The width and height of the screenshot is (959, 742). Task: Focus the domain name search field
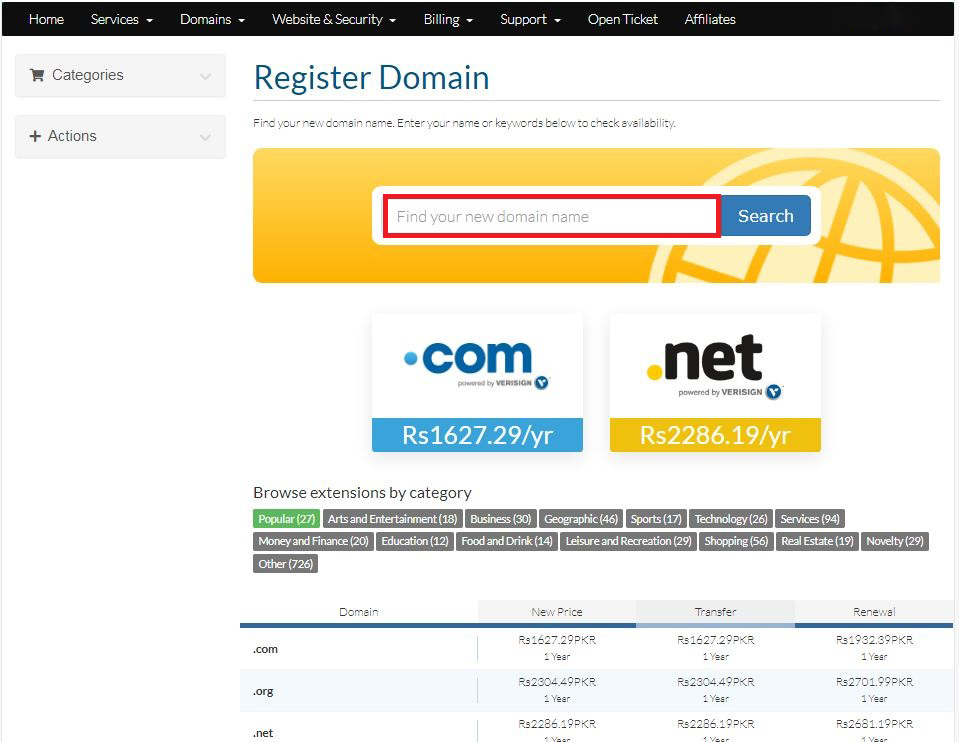[x=551, y=217]
